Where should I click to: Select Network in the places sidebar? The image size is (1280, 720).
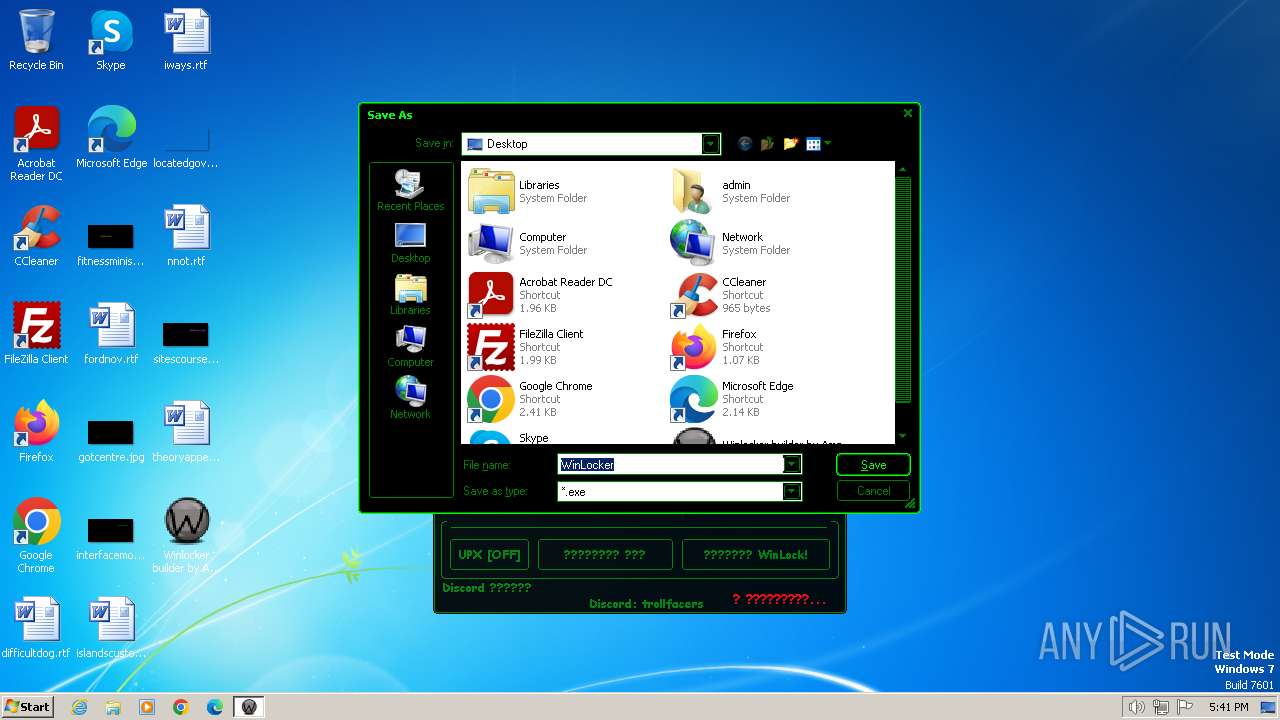point(410,398)
